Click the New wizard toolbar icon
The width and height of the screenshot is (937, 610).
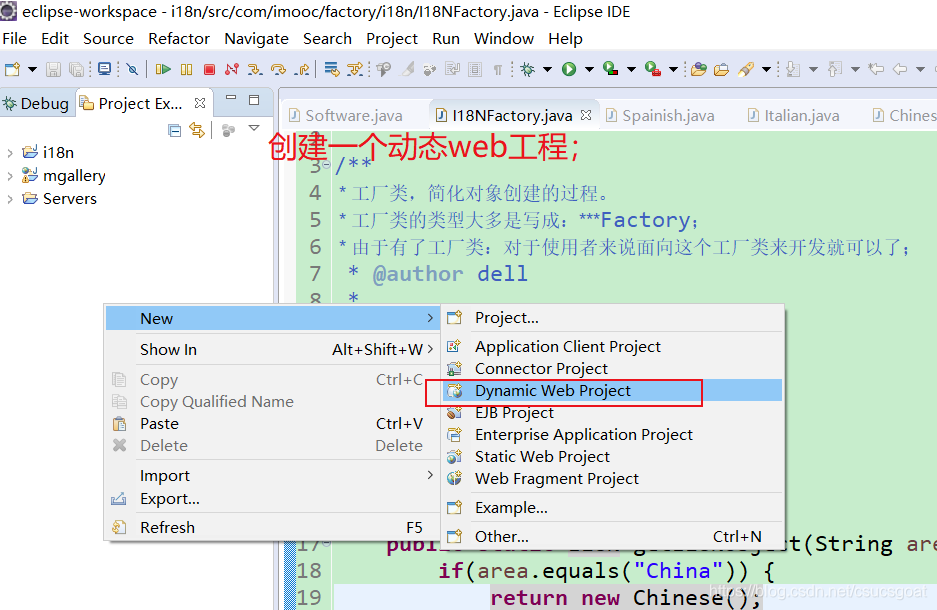point(12,69)
